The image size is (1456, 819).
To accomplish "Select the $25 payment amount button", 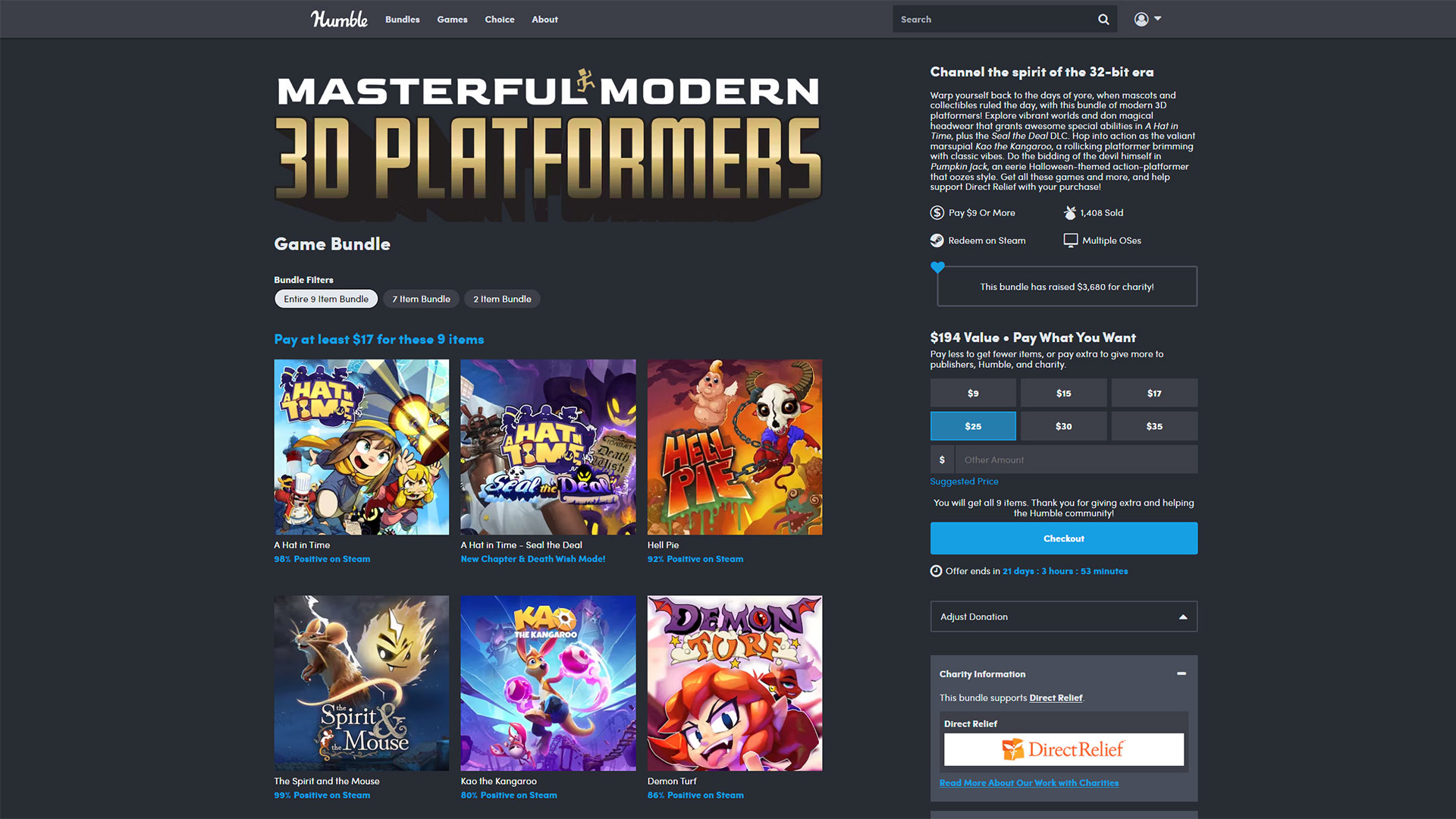I will pos(972,426).
